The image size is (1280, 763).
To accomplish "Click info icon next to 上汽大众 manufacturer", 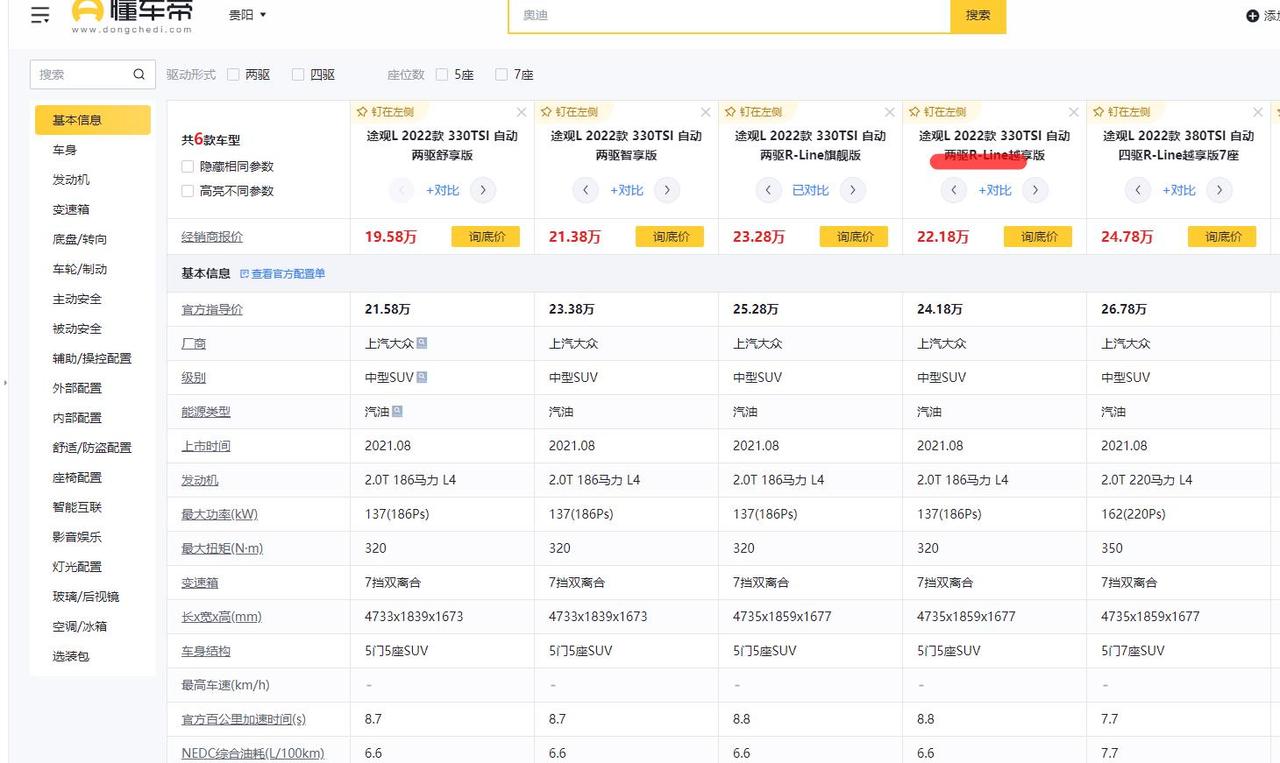I will pos(422,343).
